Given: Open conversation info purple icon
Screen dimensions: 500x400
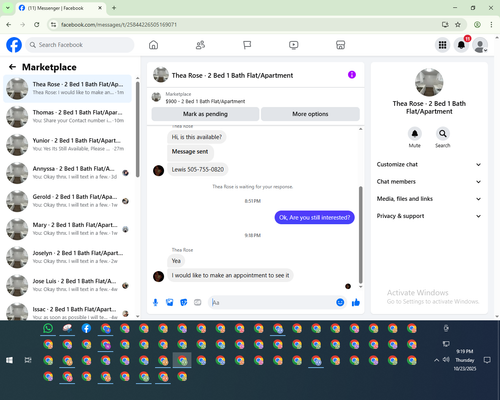Looking at the screenshot, I should 352,75.
